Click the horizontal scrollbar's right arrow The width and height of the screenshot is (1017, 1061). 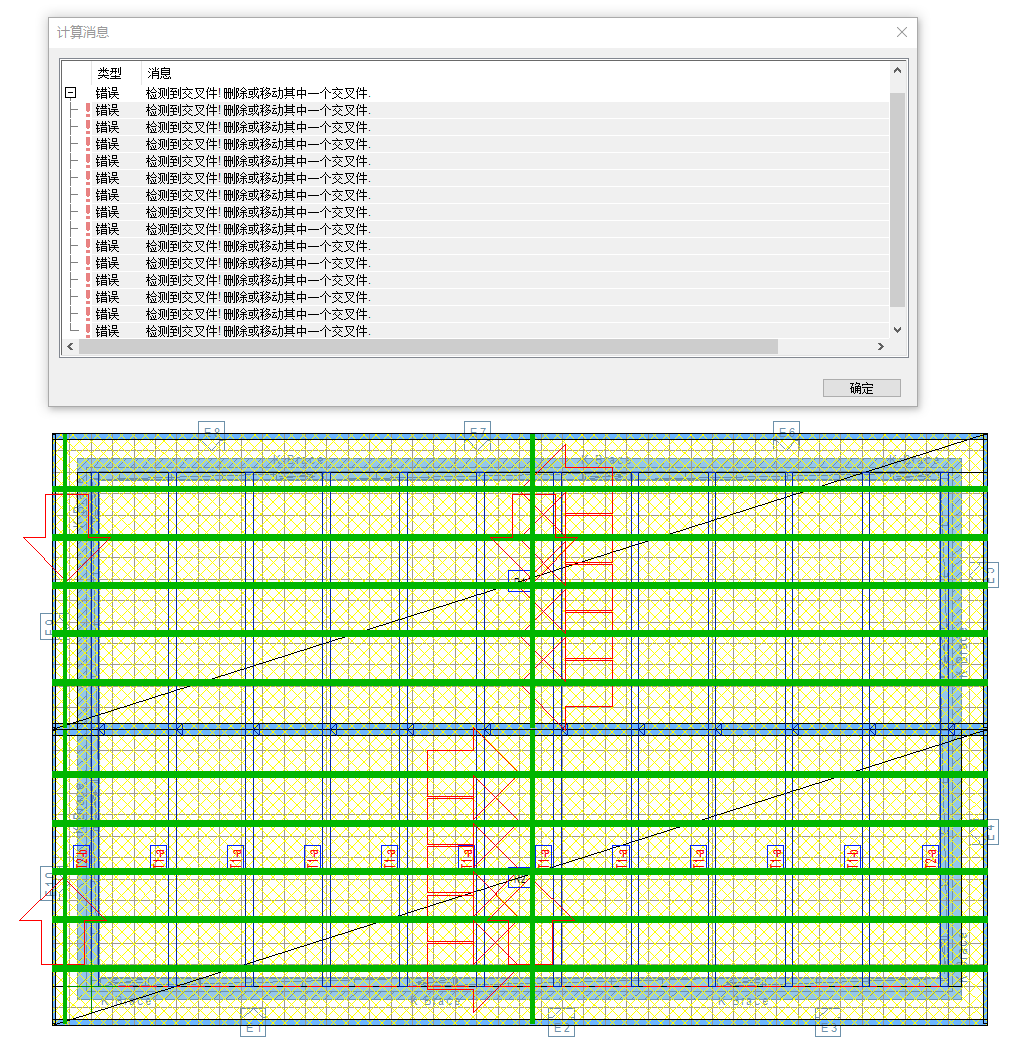tap(880, 346)
